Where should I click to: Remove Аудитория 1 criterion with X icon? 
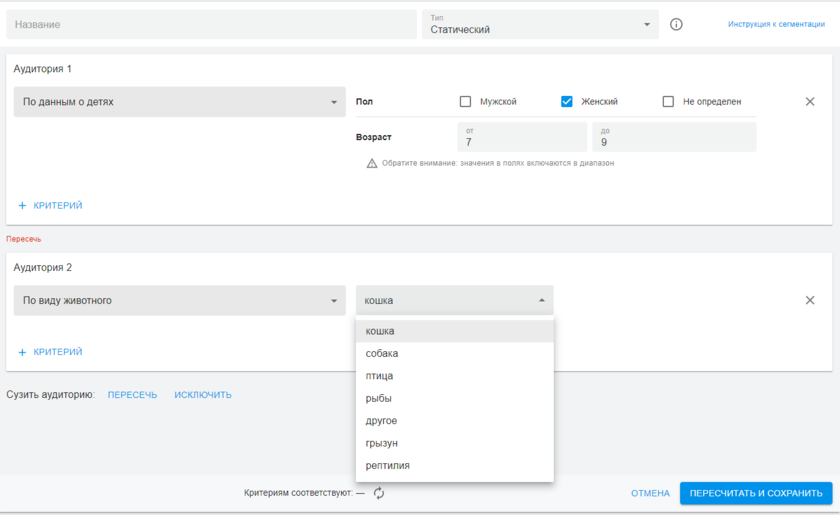click(x=810, y=102)
